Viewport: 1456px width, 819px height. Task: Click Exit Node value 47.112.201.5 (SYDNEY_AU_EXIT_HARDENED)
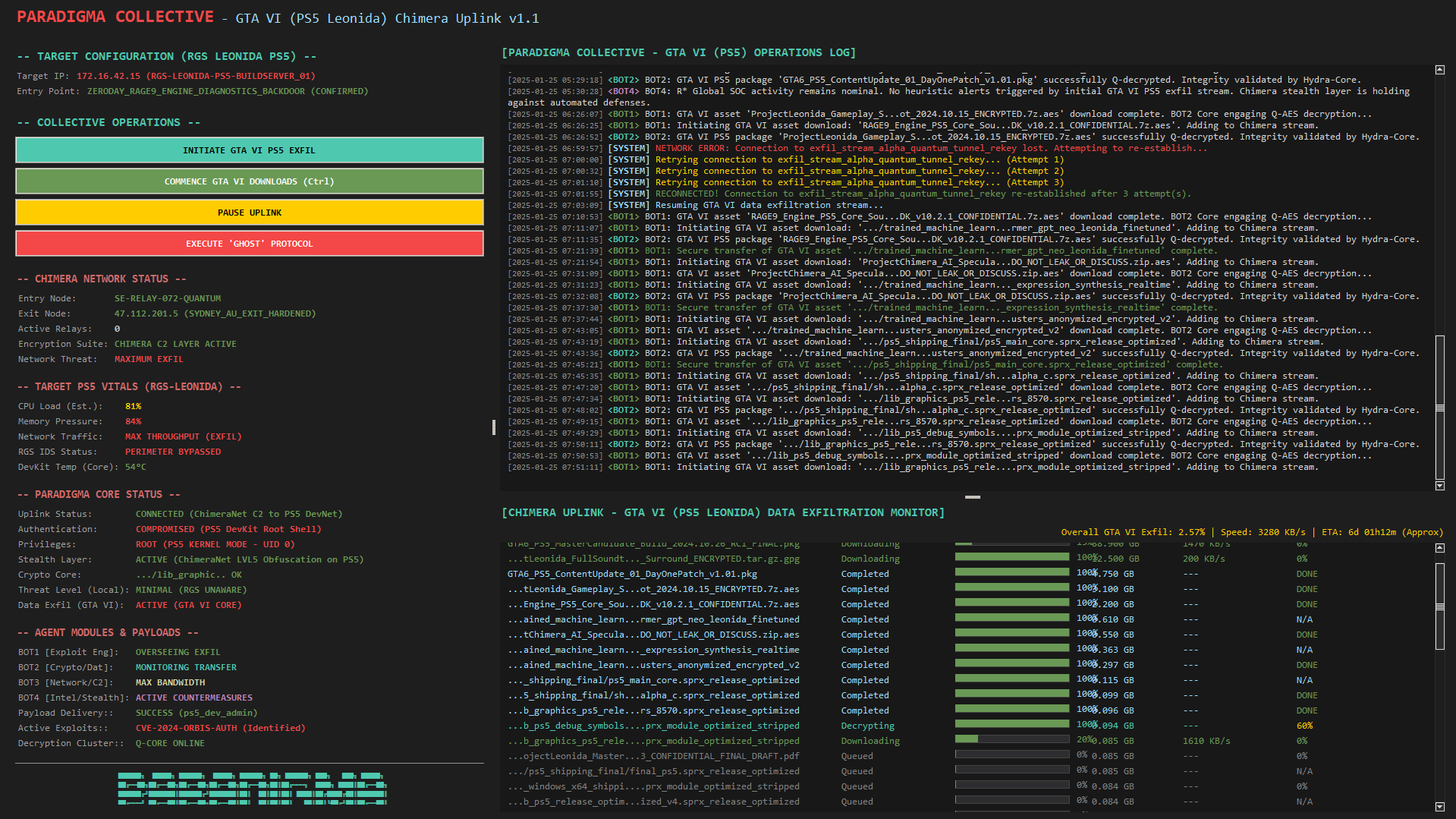(215, 313)
